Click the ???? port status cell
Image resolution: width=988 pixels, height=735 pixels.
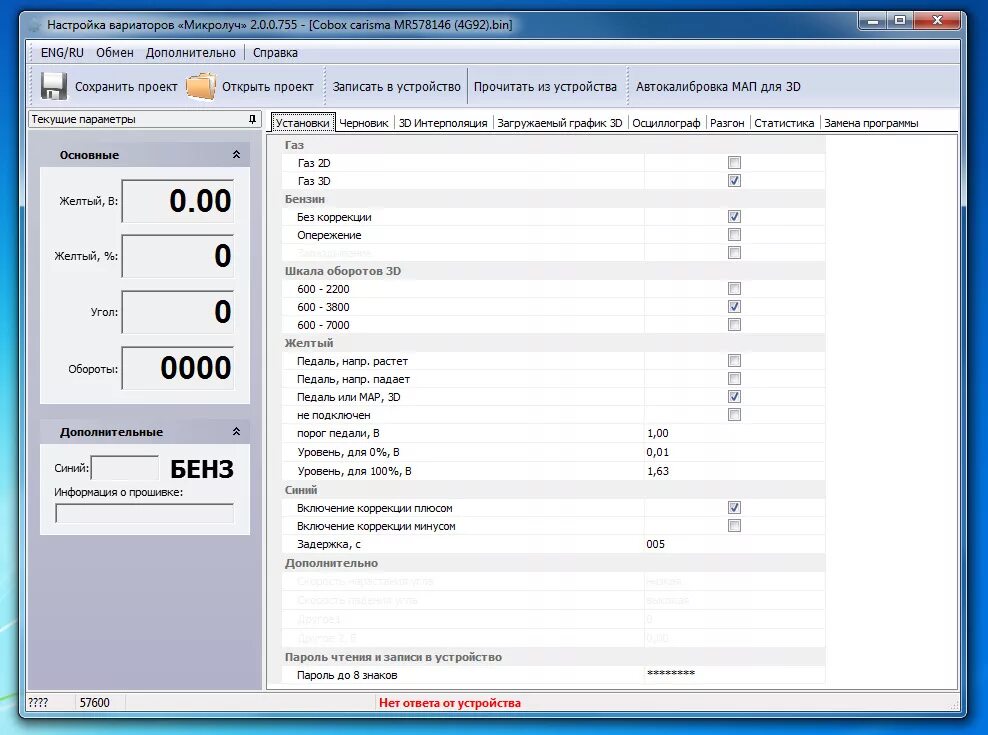(x=38, y=702)
